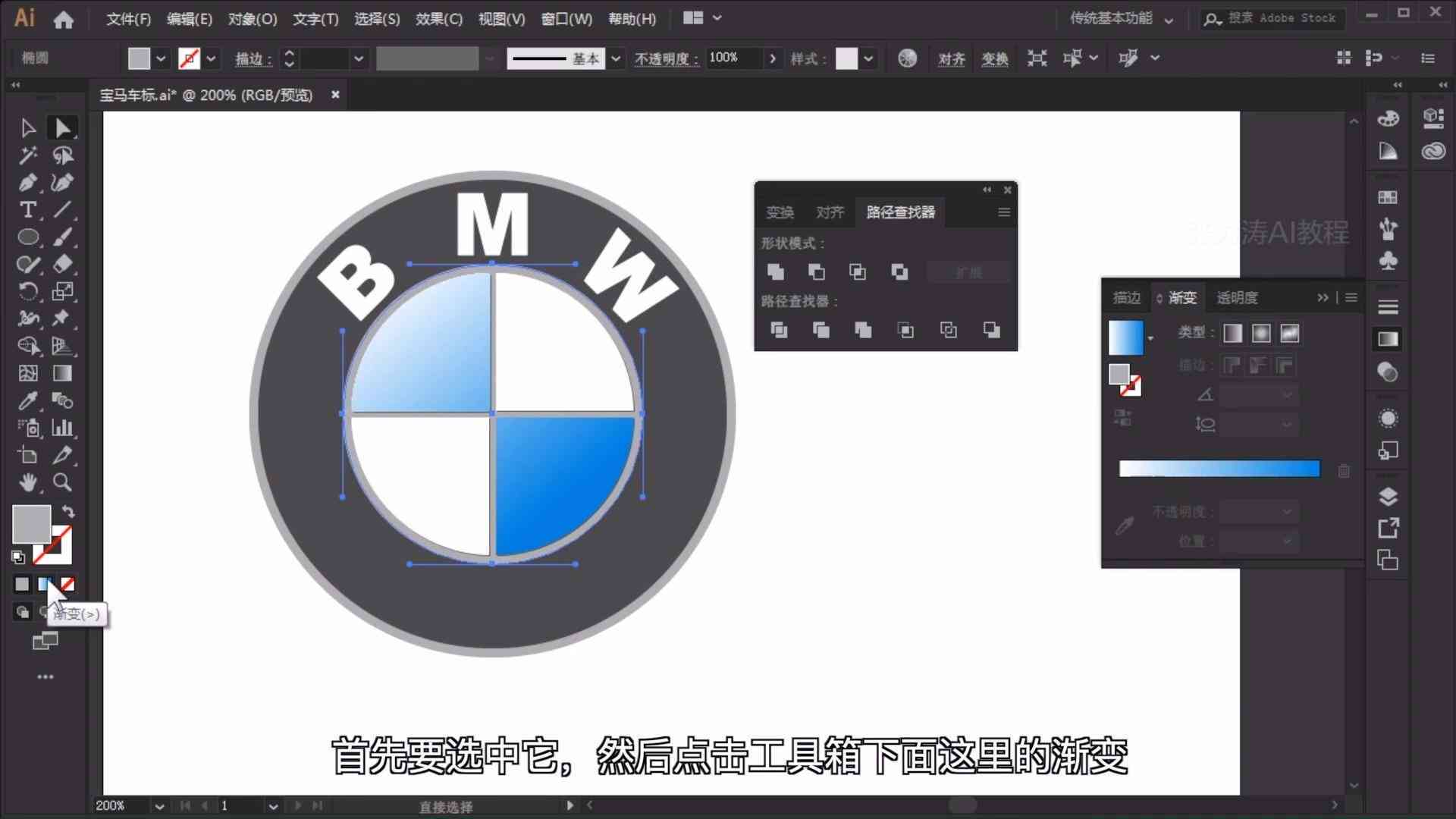This screenshot has height=819, width=1456.
Task: Click the gradient preview swatch in panel
Action: point(1125,337)
